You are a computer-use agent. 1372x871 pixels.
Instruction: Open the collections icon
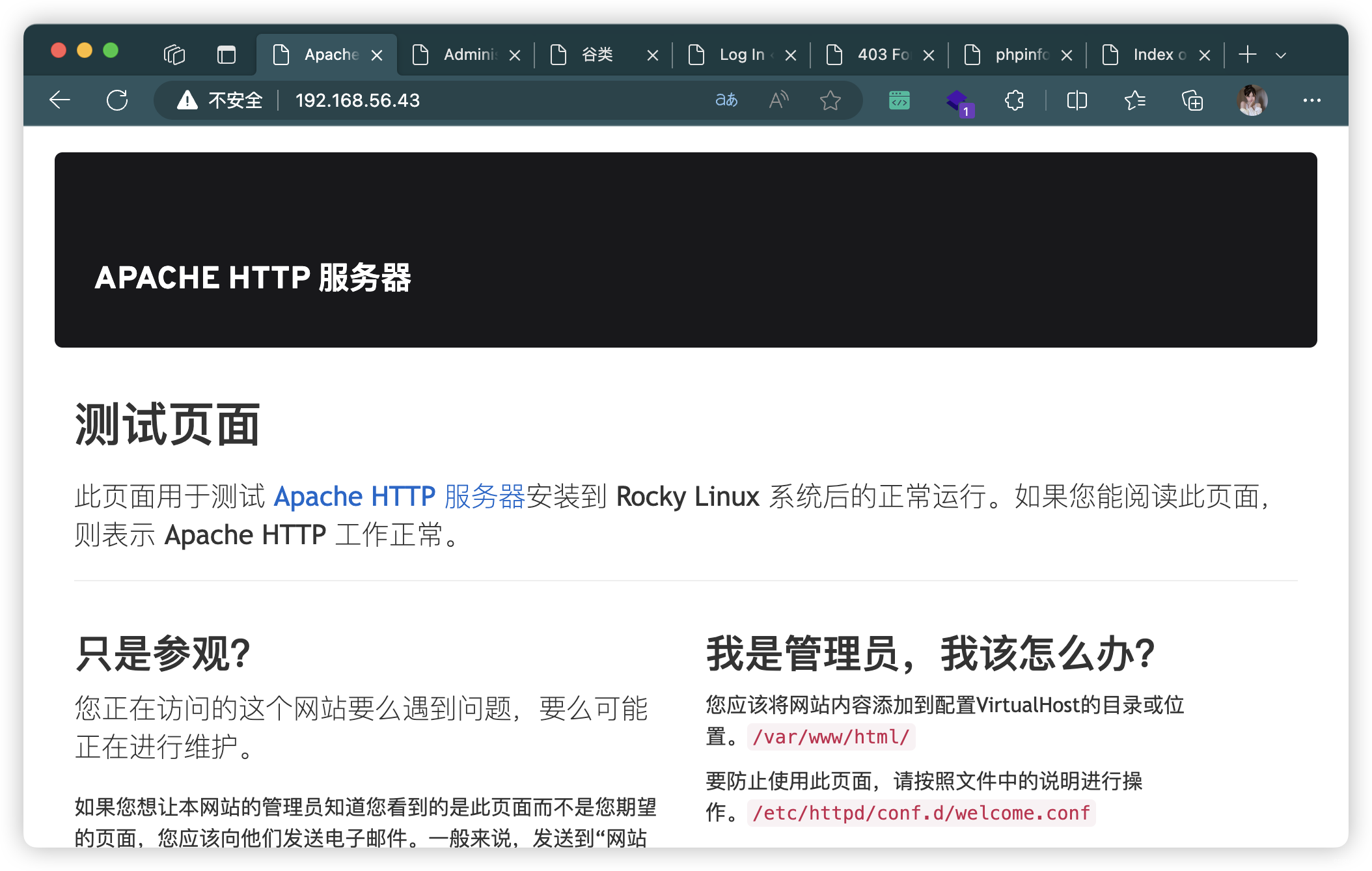click(x=1192, y=100)
